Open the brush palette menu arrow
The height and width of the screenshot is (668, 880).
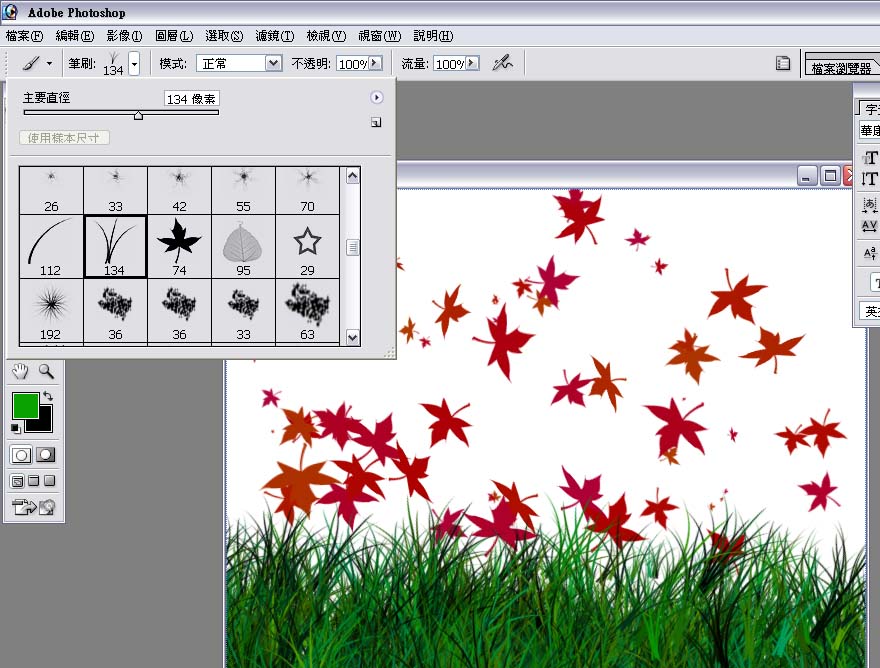[x=377, y=98]
